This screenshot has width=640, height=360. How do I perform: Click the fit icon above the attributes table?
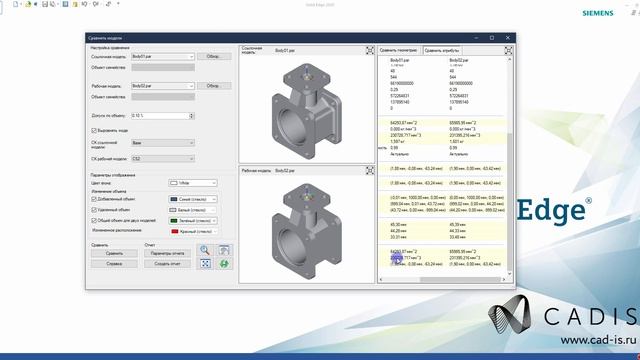pos(508,50)
